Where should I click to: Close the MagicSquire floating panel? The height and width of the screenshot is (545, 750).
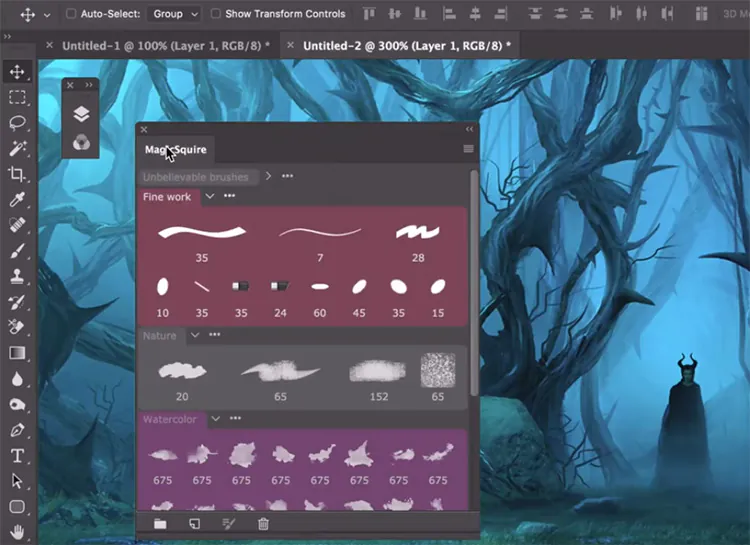click(144, 129)
